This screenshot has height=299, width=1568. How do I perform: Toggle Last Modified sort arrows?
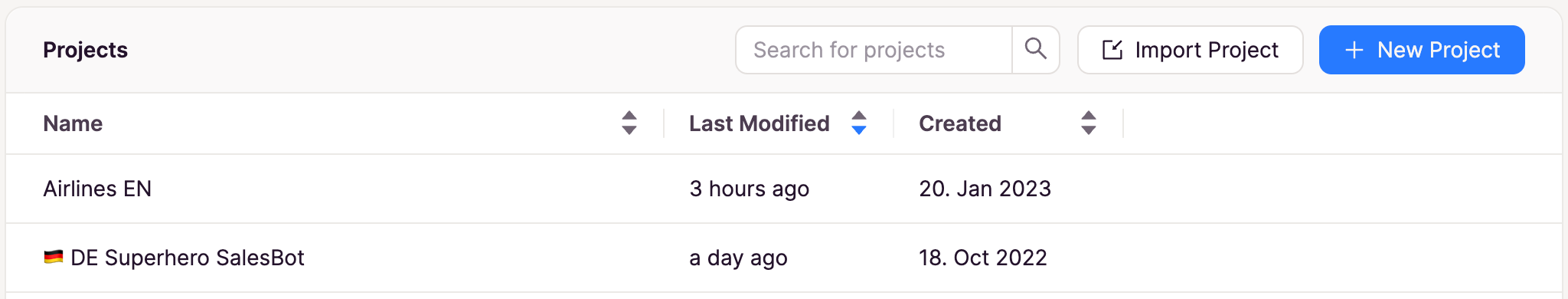[x=859, y=123]
